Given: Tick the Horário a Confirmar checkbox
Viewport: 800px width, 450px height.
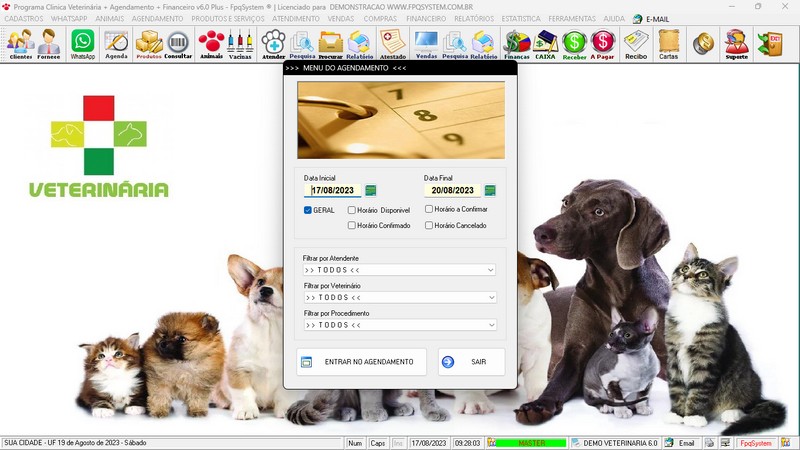Looking at the screenshot, I should click(x=429, y=209).
